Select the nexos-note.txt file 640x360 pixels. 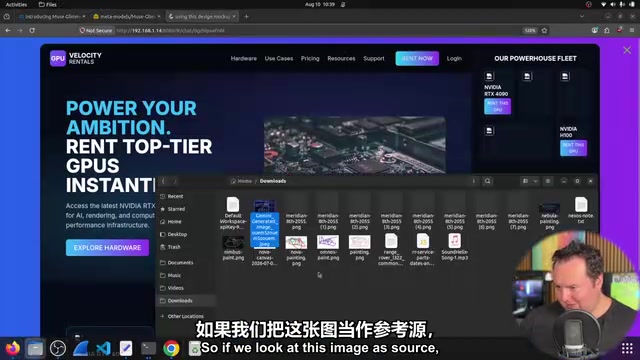coord(581,210)
